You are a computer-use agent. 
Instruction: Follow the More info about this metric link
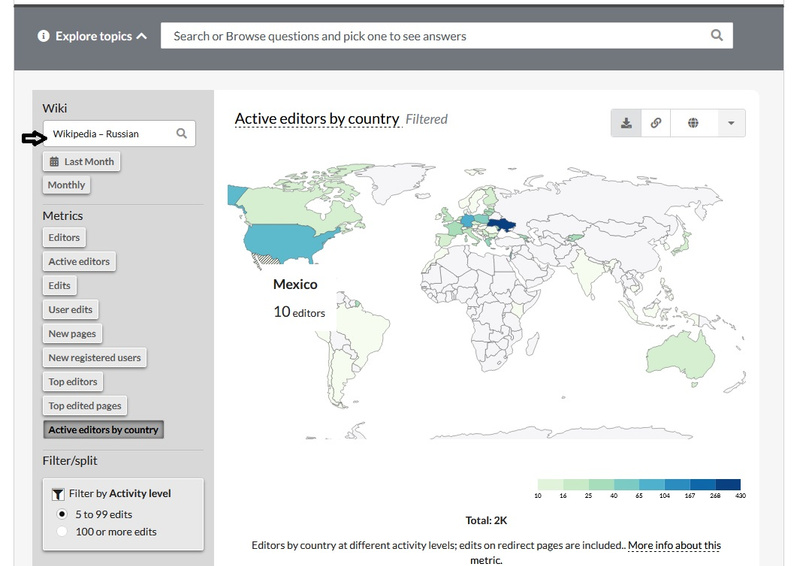tap(673, 546)
